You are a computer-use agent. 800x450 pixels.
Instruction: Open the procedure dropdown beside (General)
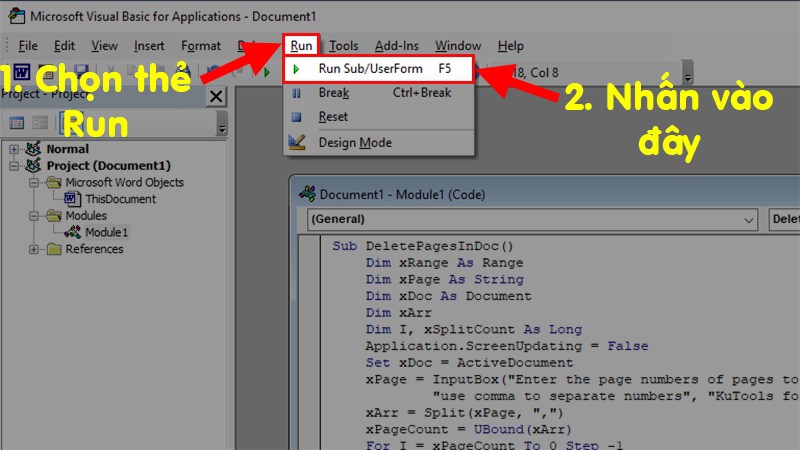pos(785,219)
